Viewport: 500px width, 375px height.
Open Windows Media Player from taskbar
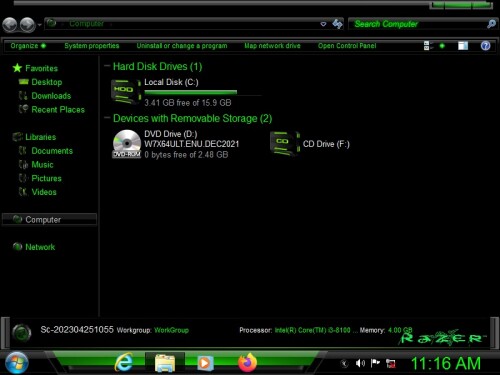point(205,363)
